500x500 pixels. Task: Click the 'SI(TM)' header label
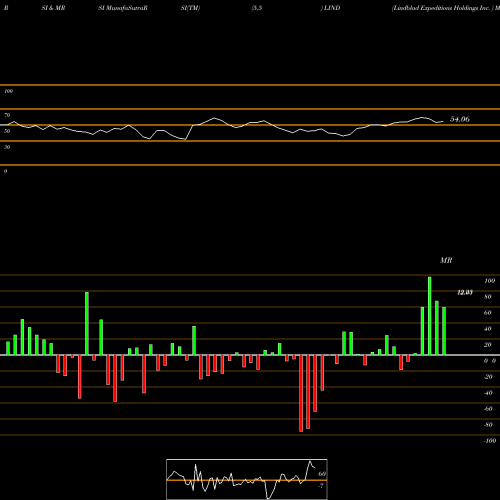(x=190, y=8)
